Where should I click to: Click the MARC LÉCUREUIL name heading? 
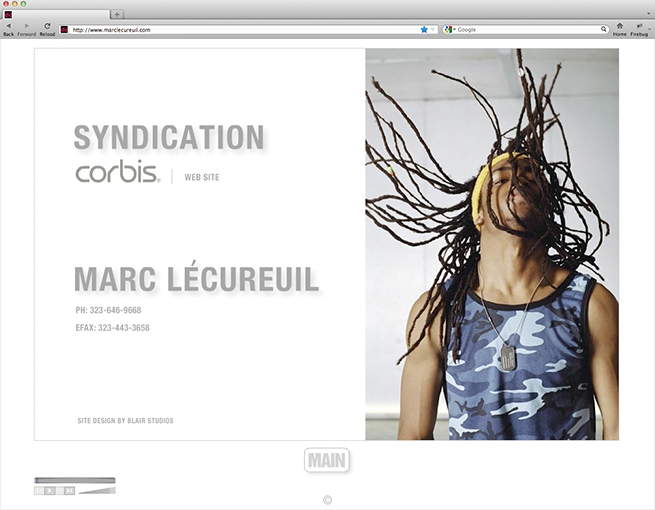click(x=196, y=277)
